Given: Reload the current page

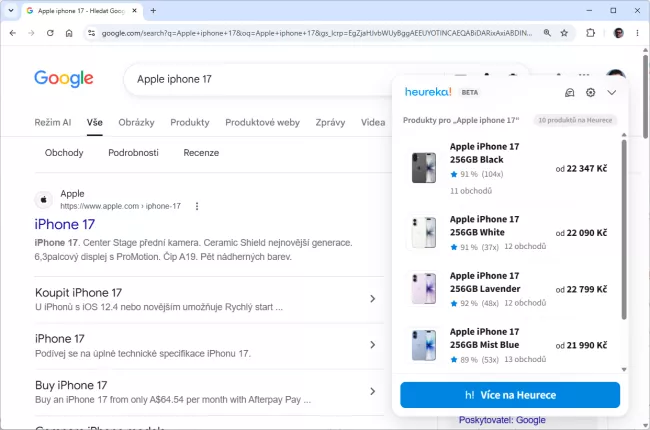Looking at the screenshot, I should pos(50,33).
